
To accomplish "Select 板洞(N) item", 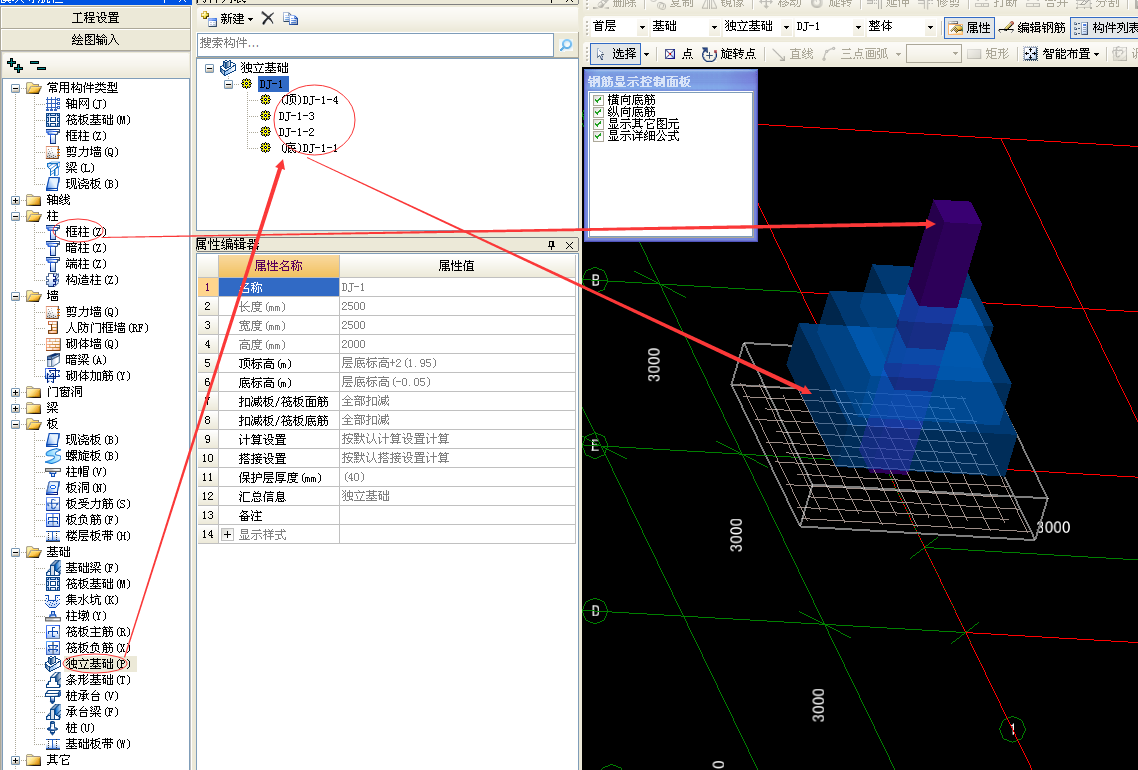I will pos(76,488).
